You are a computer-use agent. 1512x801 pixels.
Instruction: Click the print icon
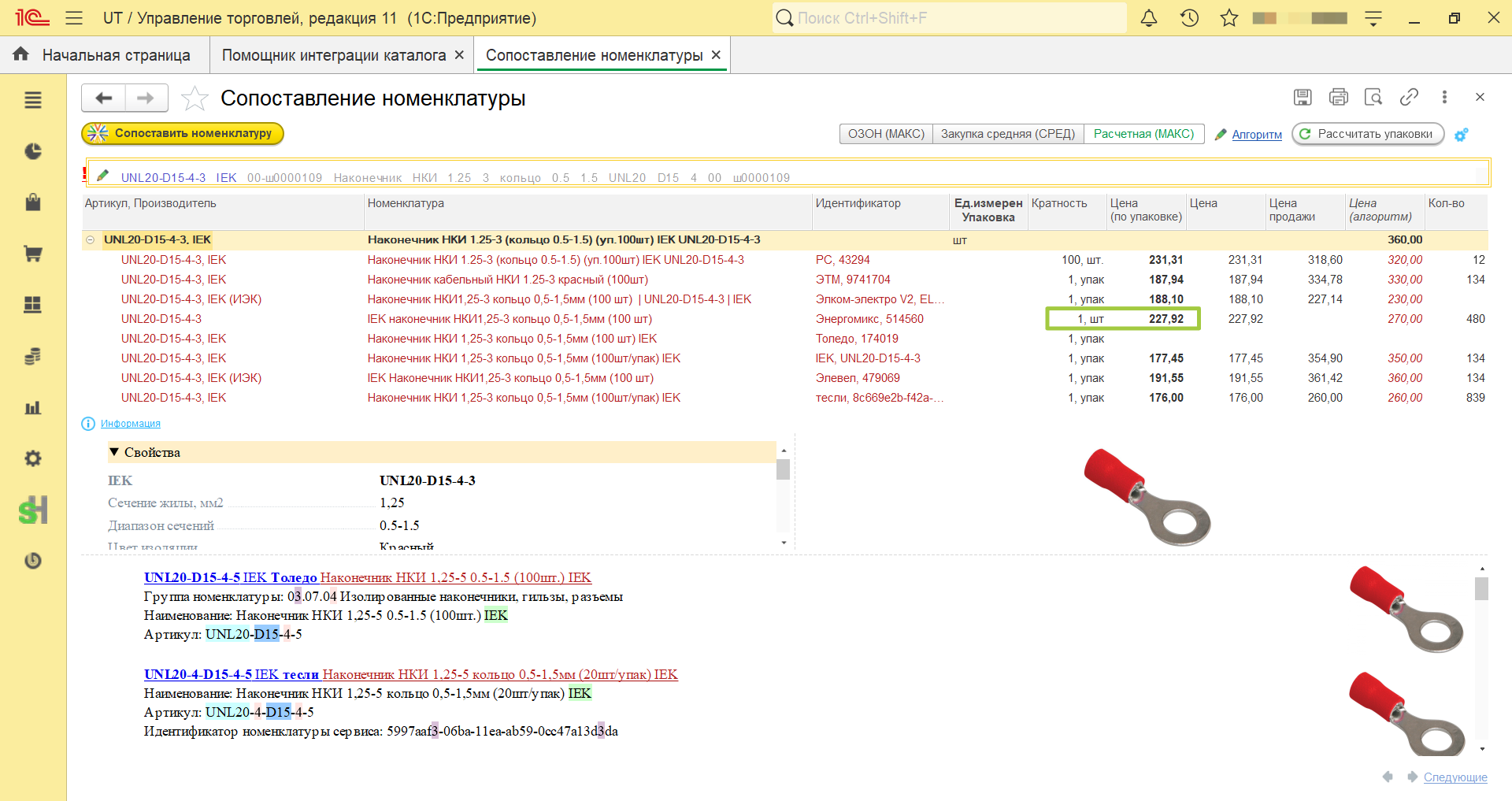pos(1338,97)
